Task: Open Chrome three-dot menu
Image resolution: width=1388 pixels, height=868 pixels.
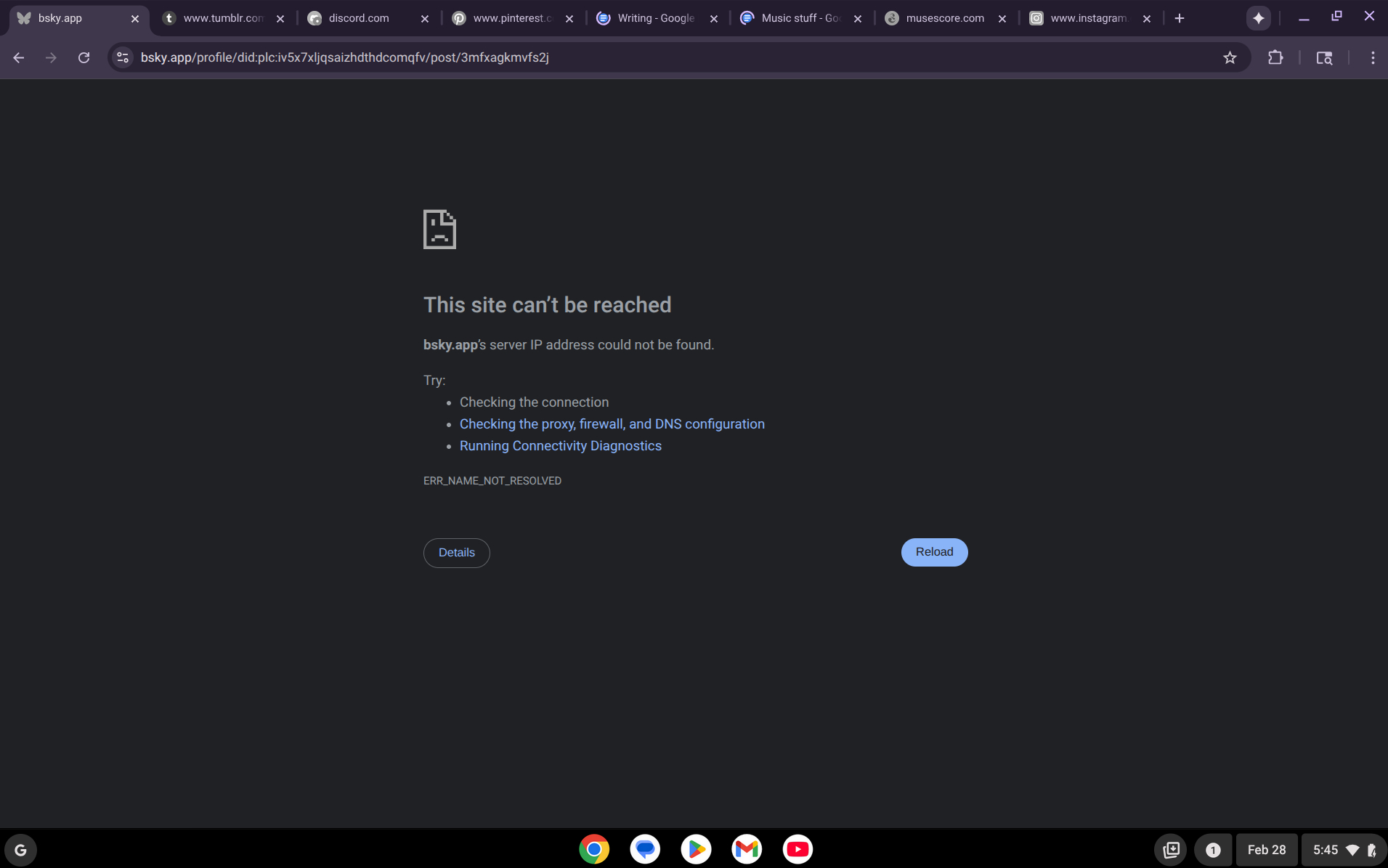Action: [x=1372, y=58]
